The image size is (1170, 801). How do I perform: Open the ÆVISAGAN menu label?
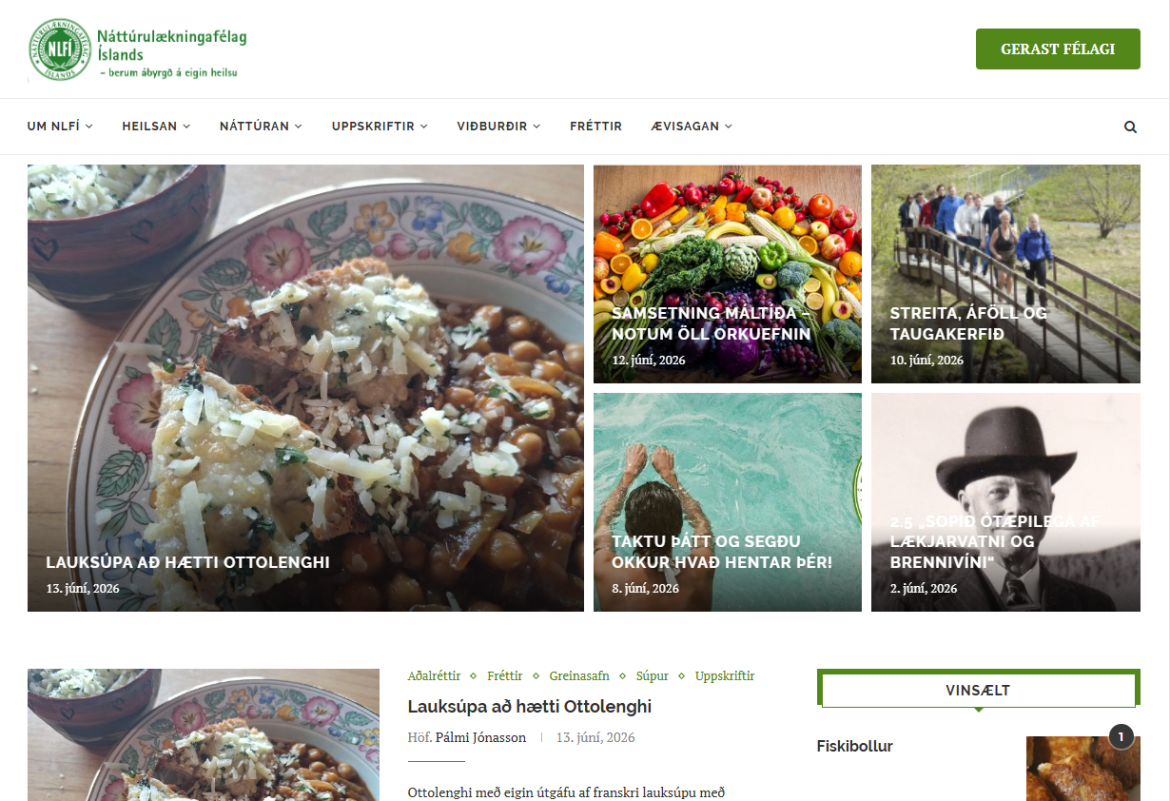pos(685,126)
